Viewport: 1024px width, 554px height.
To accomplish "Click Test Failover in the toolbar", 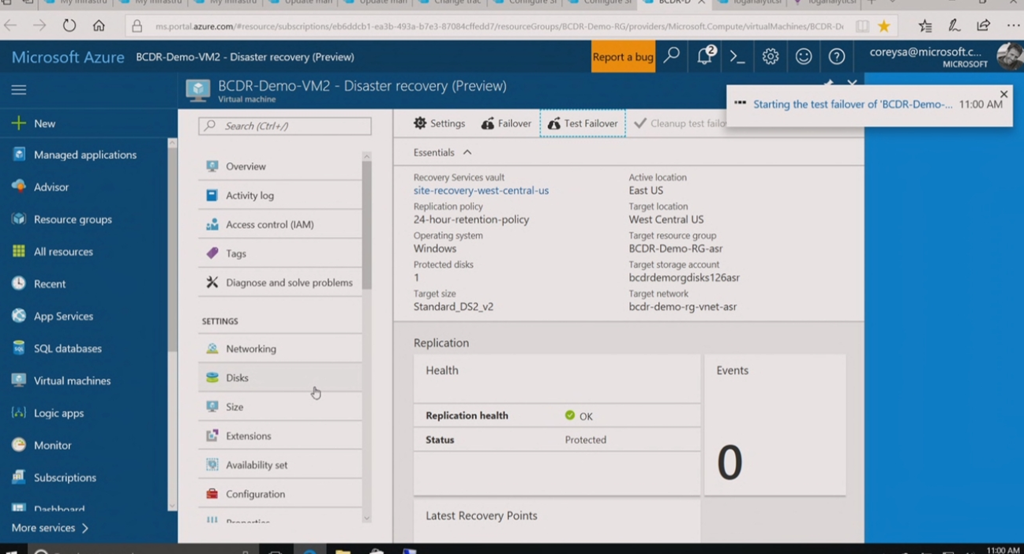I will click(582, 124).
